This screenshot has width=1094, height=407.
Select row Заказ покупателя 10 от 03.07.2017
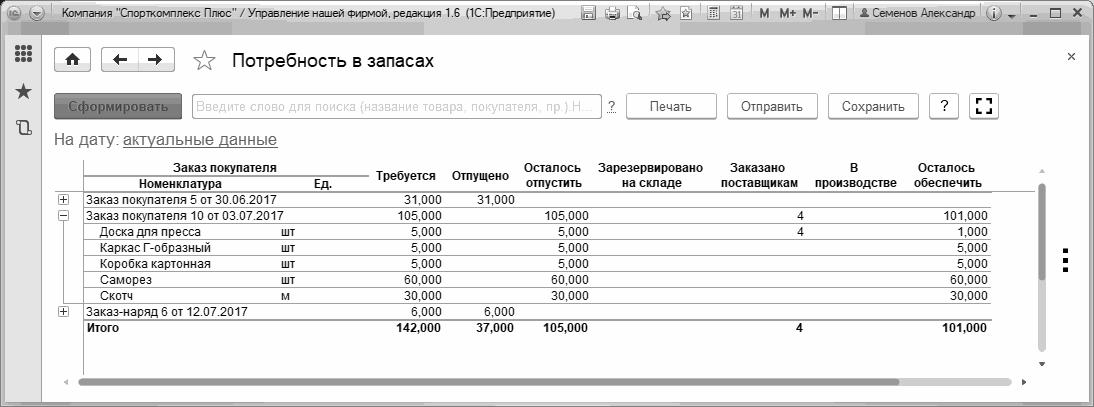click(537, 216)
